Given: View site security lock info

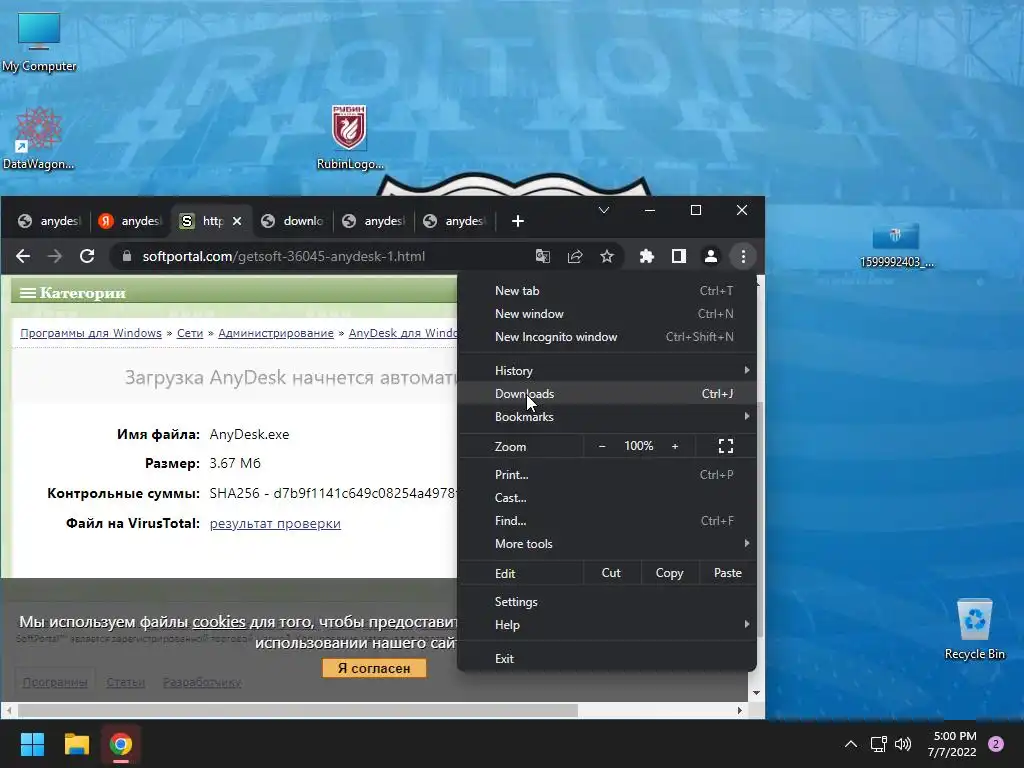Looking at the screenshot, I should tap(127, 257).
